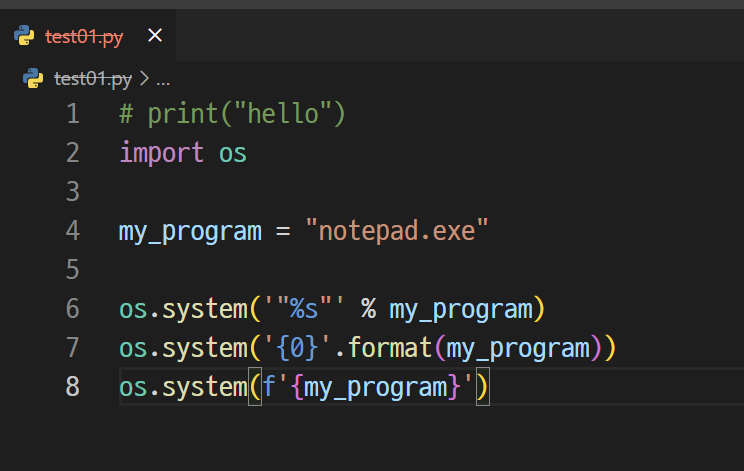Select the test01.py editor tab
744x471 pixels.
pyautogui.click(x=88, y=36)
